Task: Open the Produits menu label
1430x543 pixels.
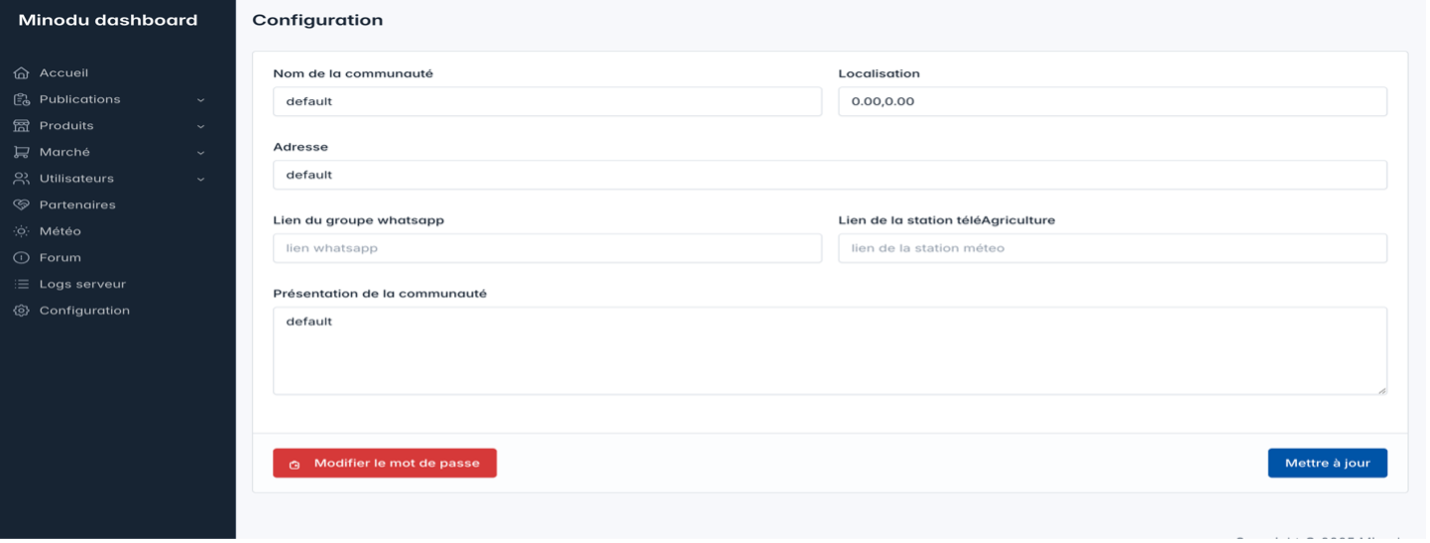Action: (66, 126)
